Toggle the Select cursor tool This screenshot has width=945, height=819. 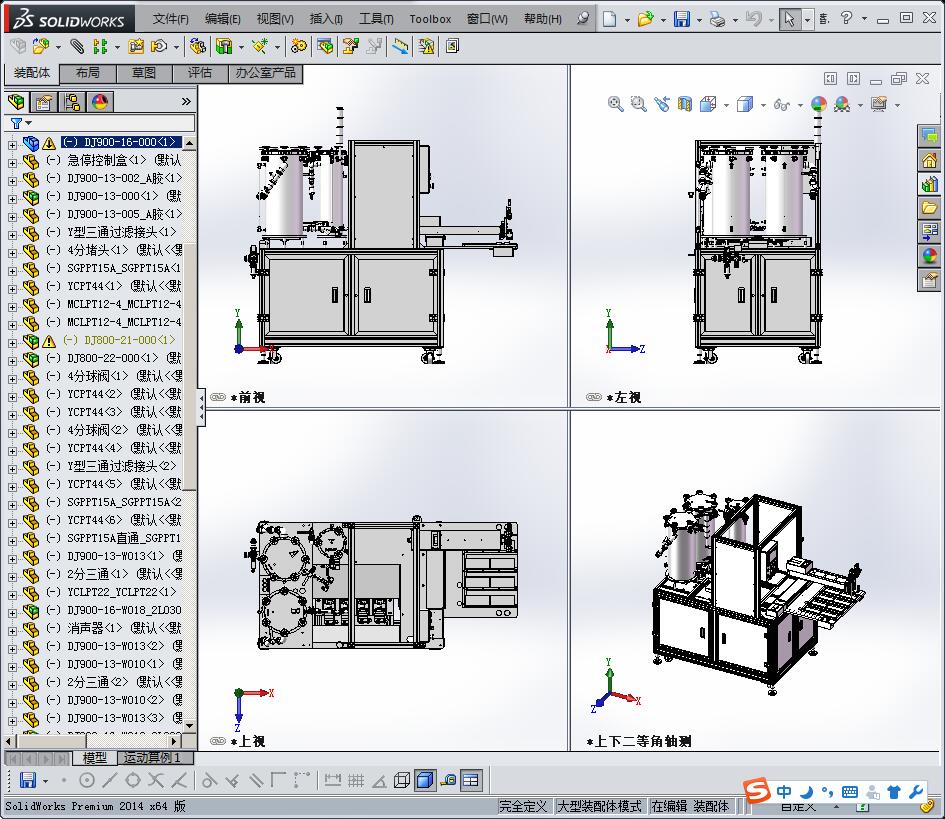point(789,19)
